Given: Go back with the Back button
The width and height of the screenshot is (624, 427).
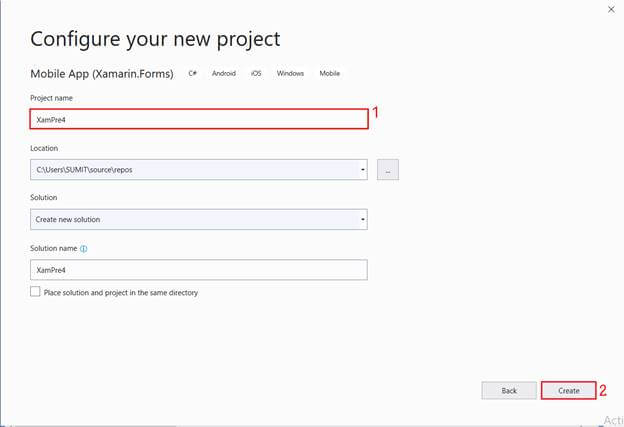Looking at the screenshot, I should [x=509, y=391].
